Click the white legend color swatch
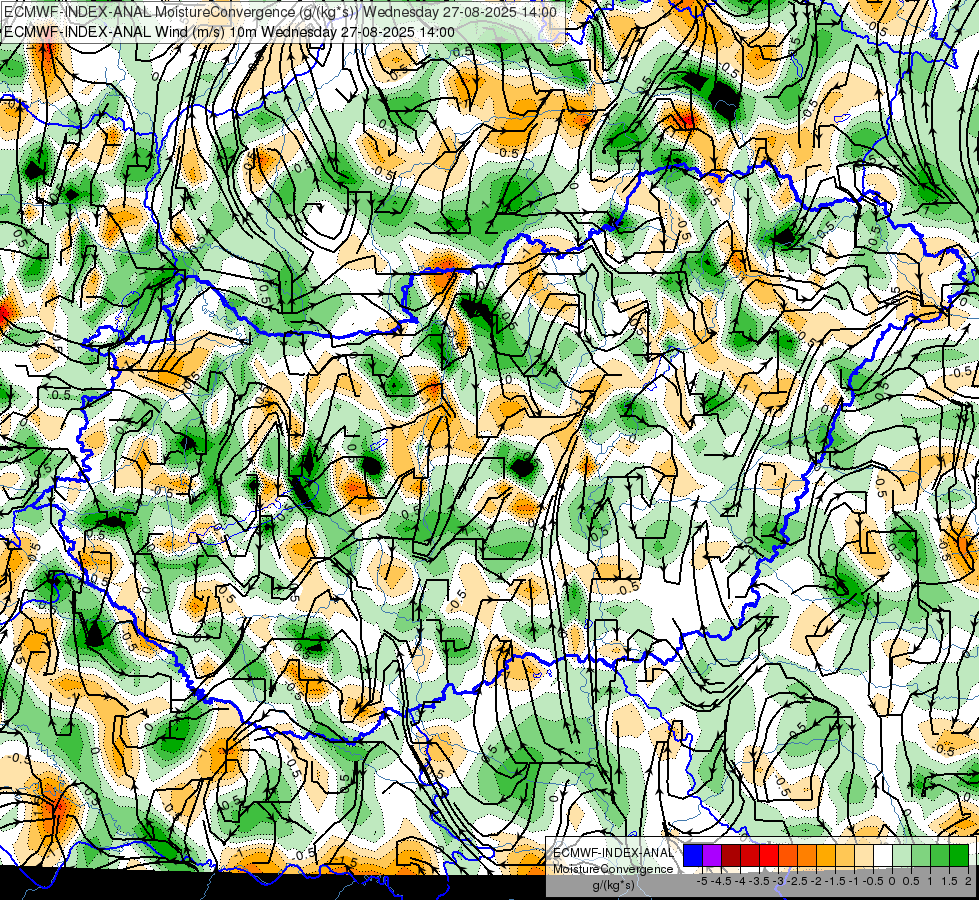 click(883, 855)
